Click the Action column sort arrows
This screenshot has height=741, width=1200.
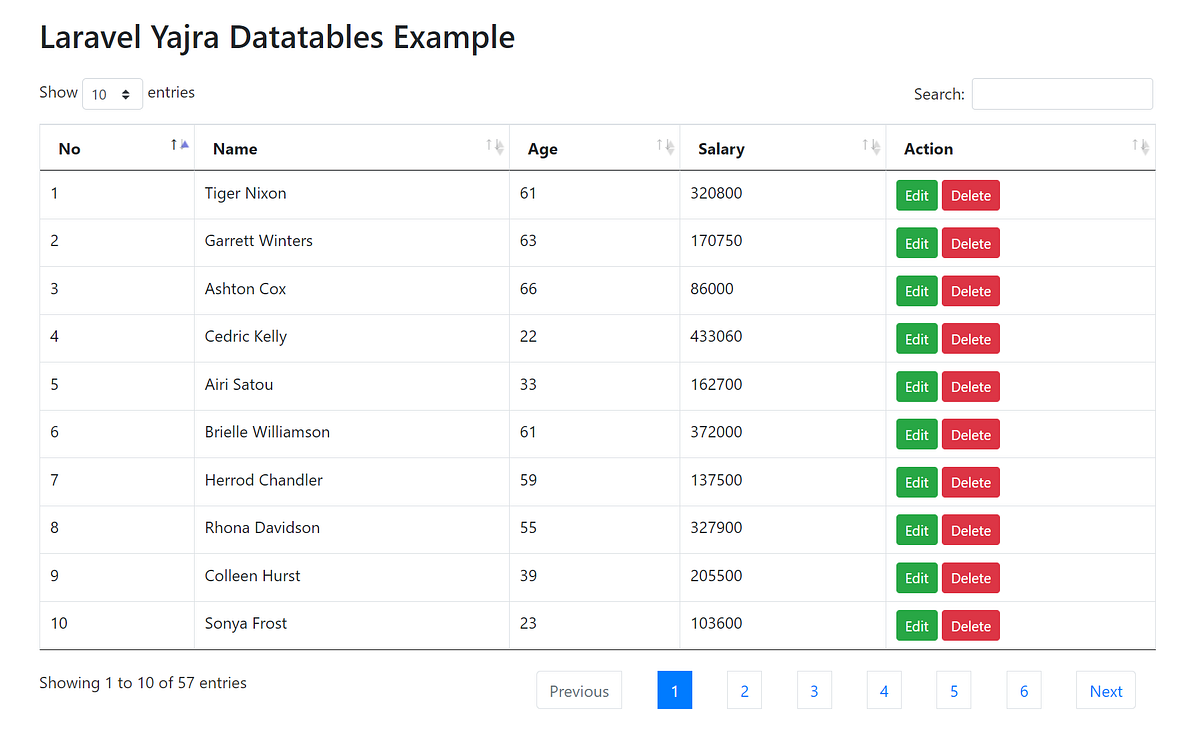click(x=1141, y=146)
